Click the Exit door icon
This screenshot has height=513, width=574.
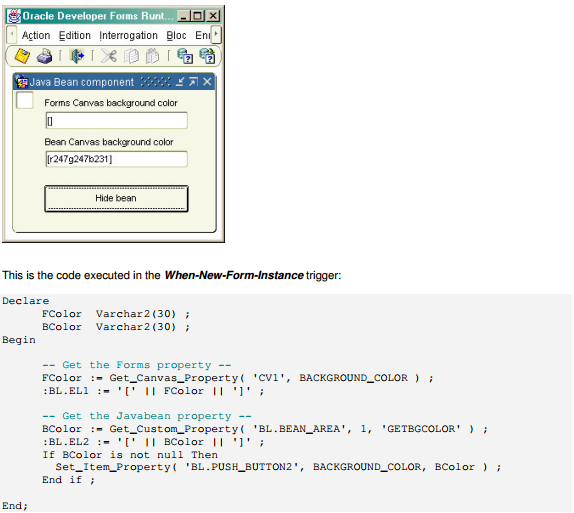(77, 56)
